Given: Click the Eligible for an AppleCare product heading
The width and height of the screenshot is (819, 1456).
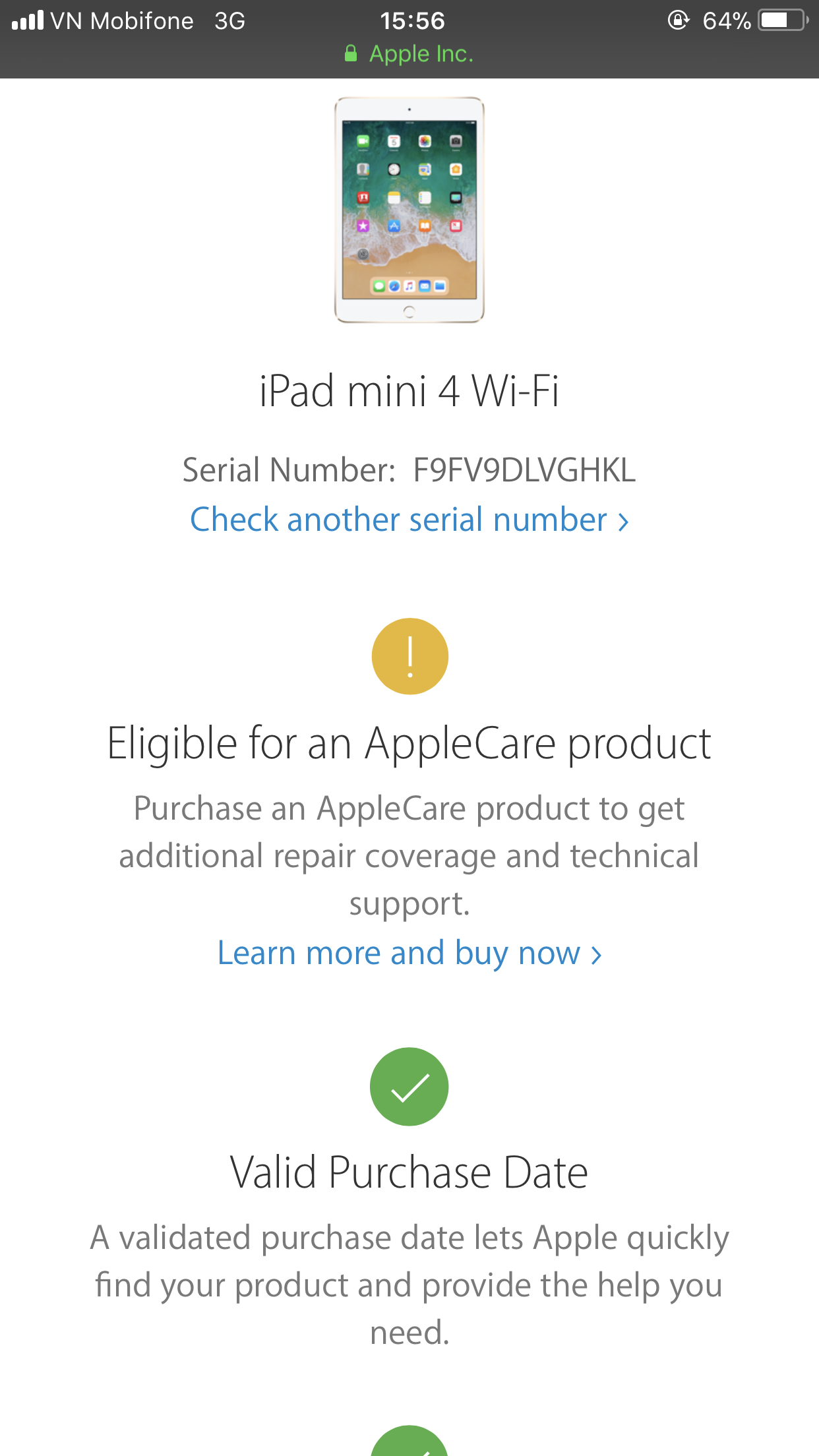Looking at the screenshot, I should click(409, 744).
